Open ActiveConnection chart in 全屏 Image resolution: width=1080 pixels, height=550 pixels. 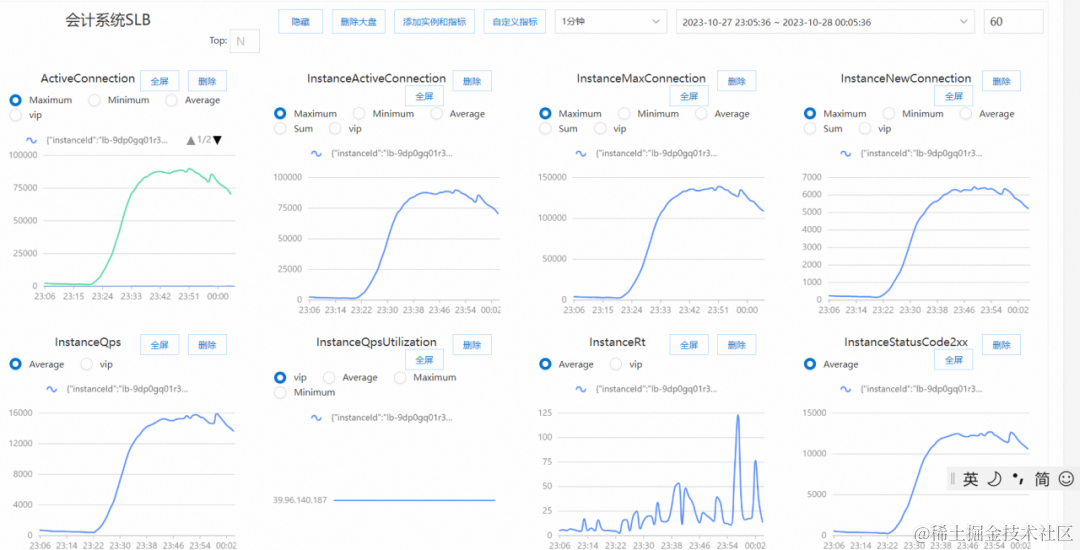[159, 81]
